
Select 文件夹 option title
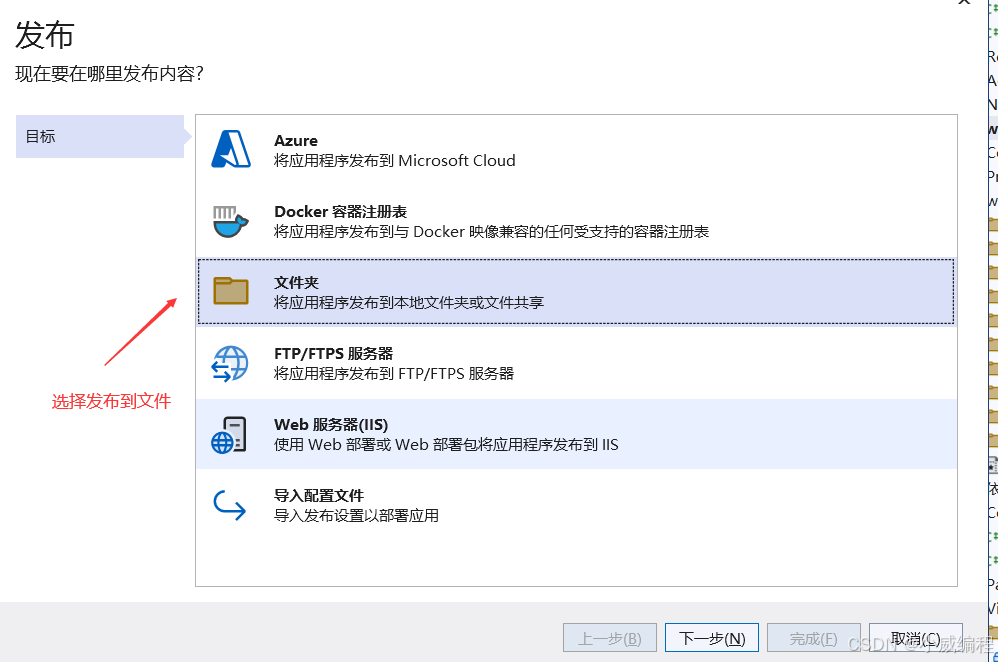296,283
